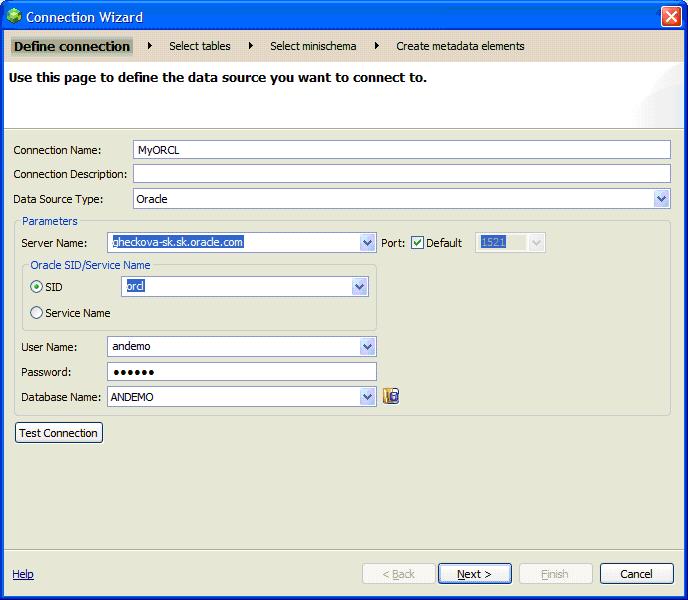Select the SID radio button
The image size is (688, 600).
coord(36,287)
